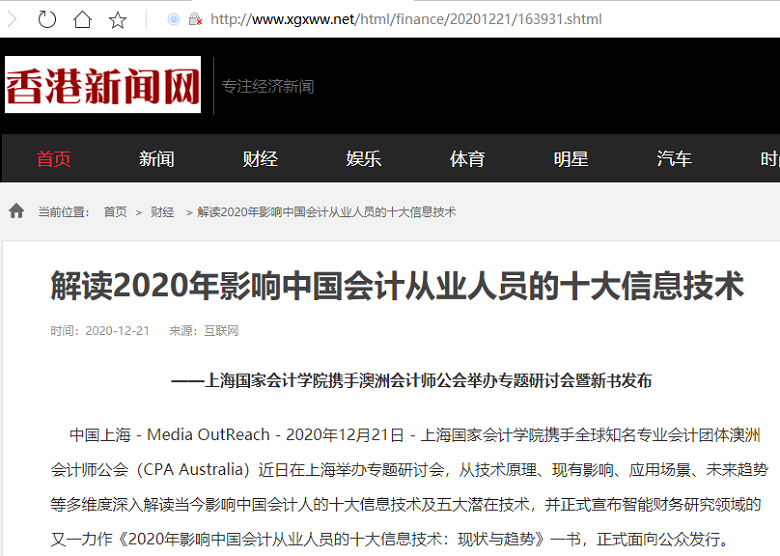Viewport: 780px width, 556px height.
Task: Switch to the 财经 section
Action: coord(260,159)
